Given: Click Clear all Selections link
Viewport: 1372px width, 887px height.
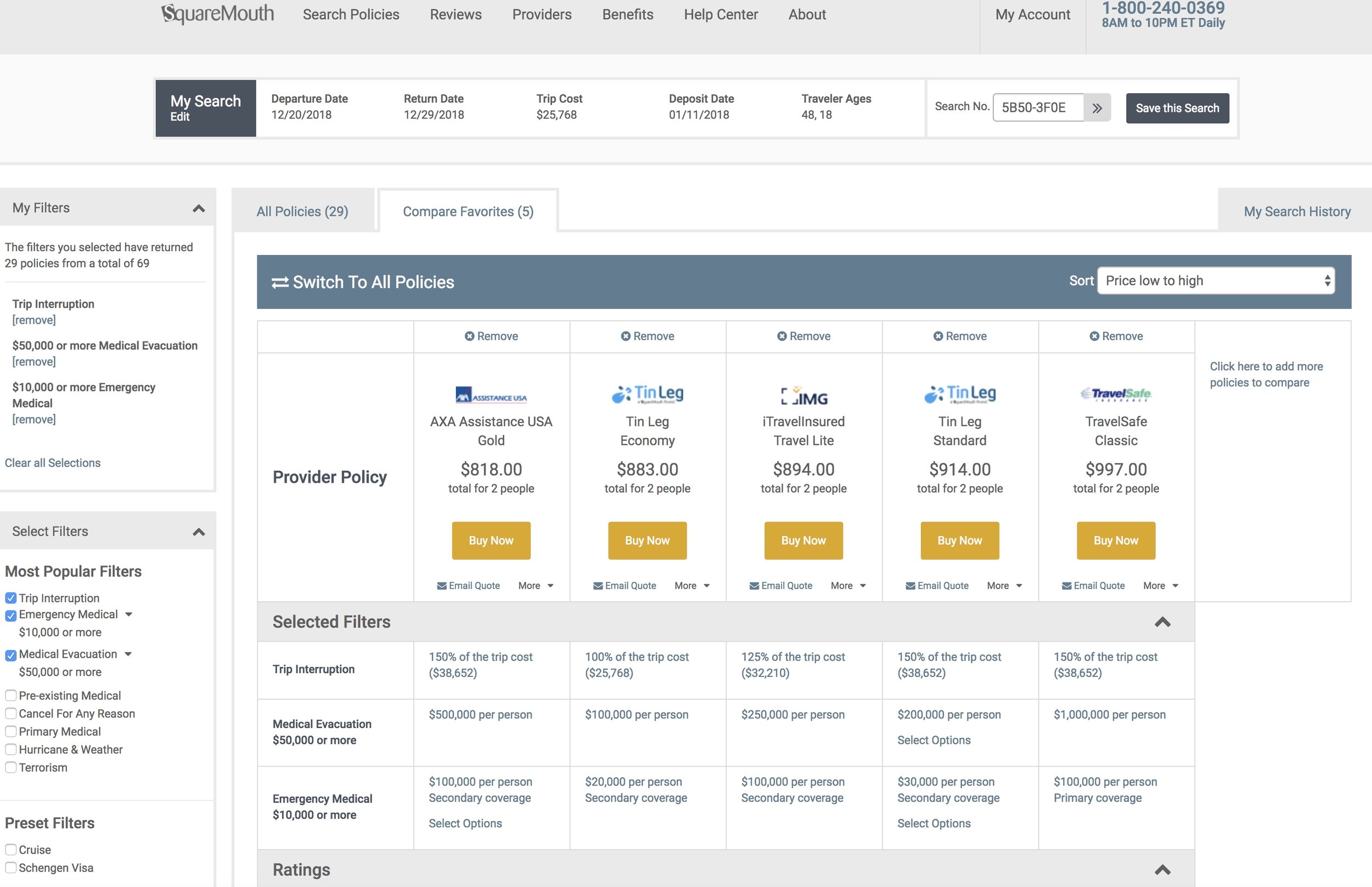Looking at the screenshot, I should click(x=53, y=463).
